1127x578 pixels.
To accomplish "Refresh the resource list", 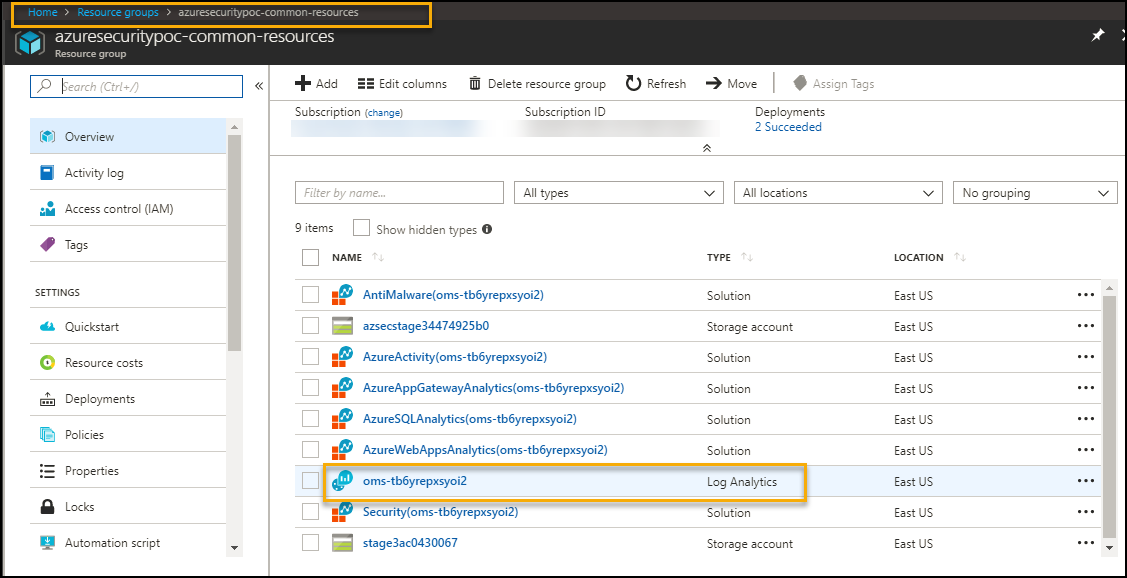I will coord(656,84).
